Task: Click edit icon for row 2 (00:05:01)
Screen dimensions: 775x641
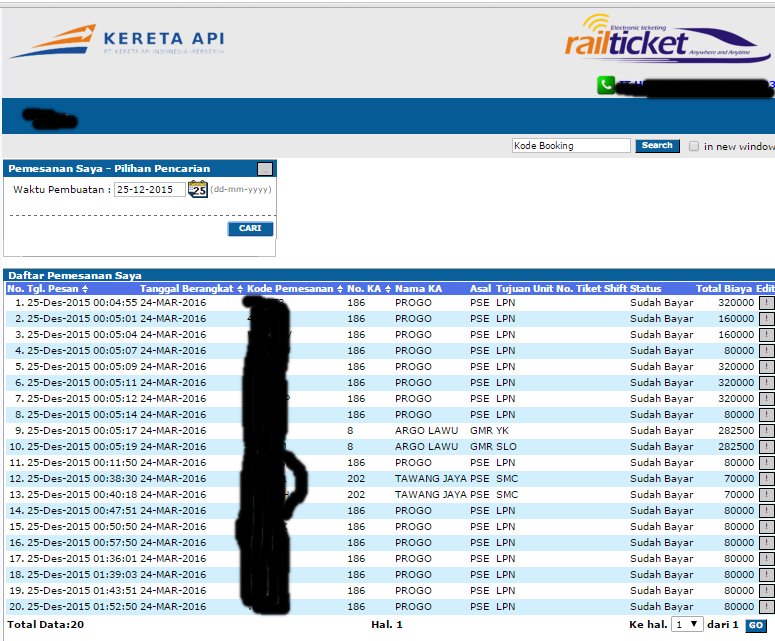Action: point(767,319)
